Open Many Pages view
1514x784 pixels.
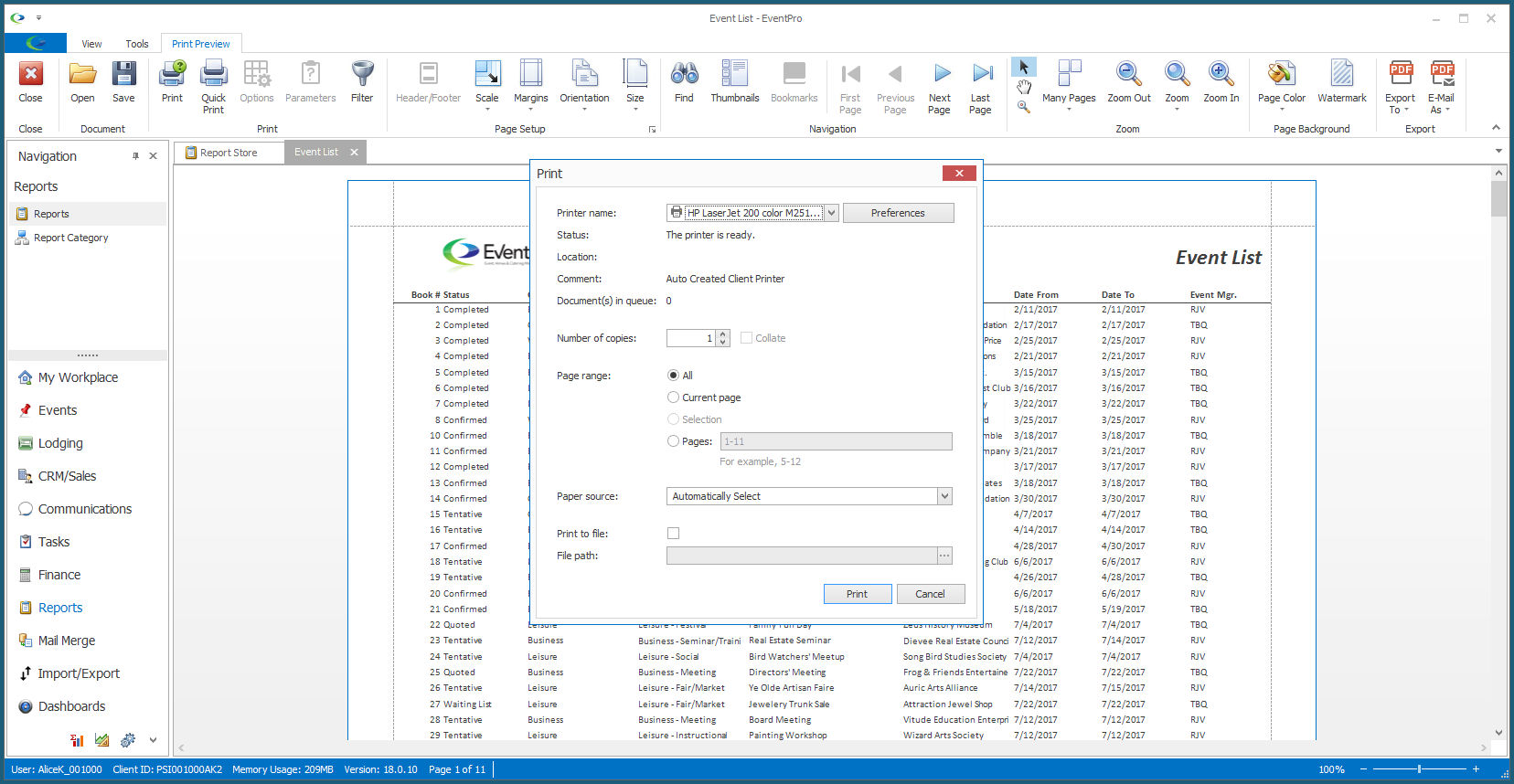click(x=1069, y=74)
